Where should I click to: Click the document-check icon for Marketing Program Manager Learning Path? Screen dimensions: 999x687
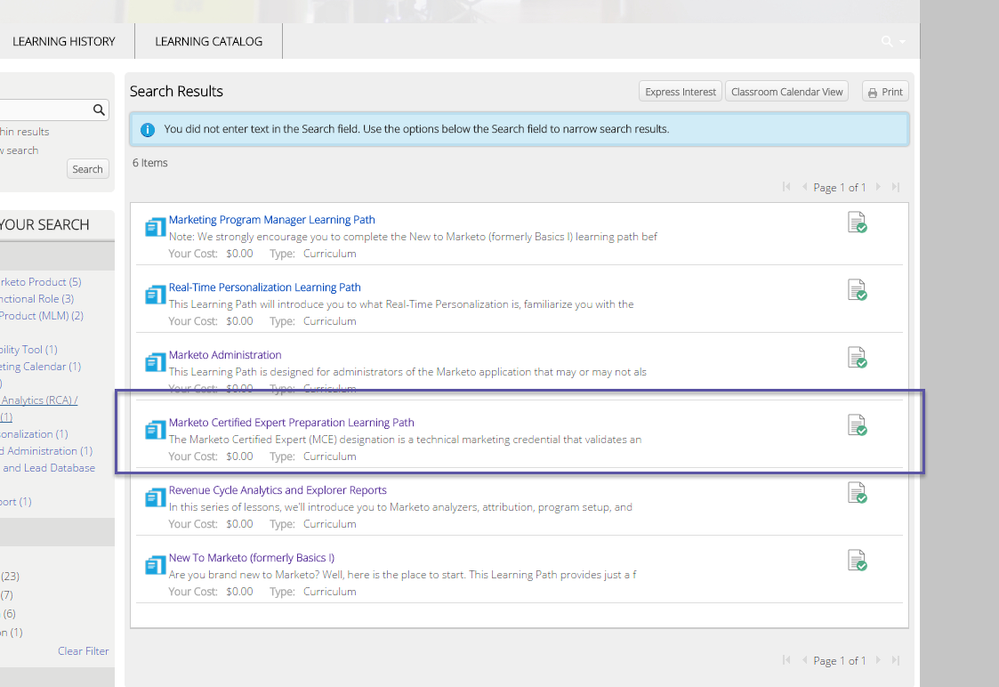[857, 222]
